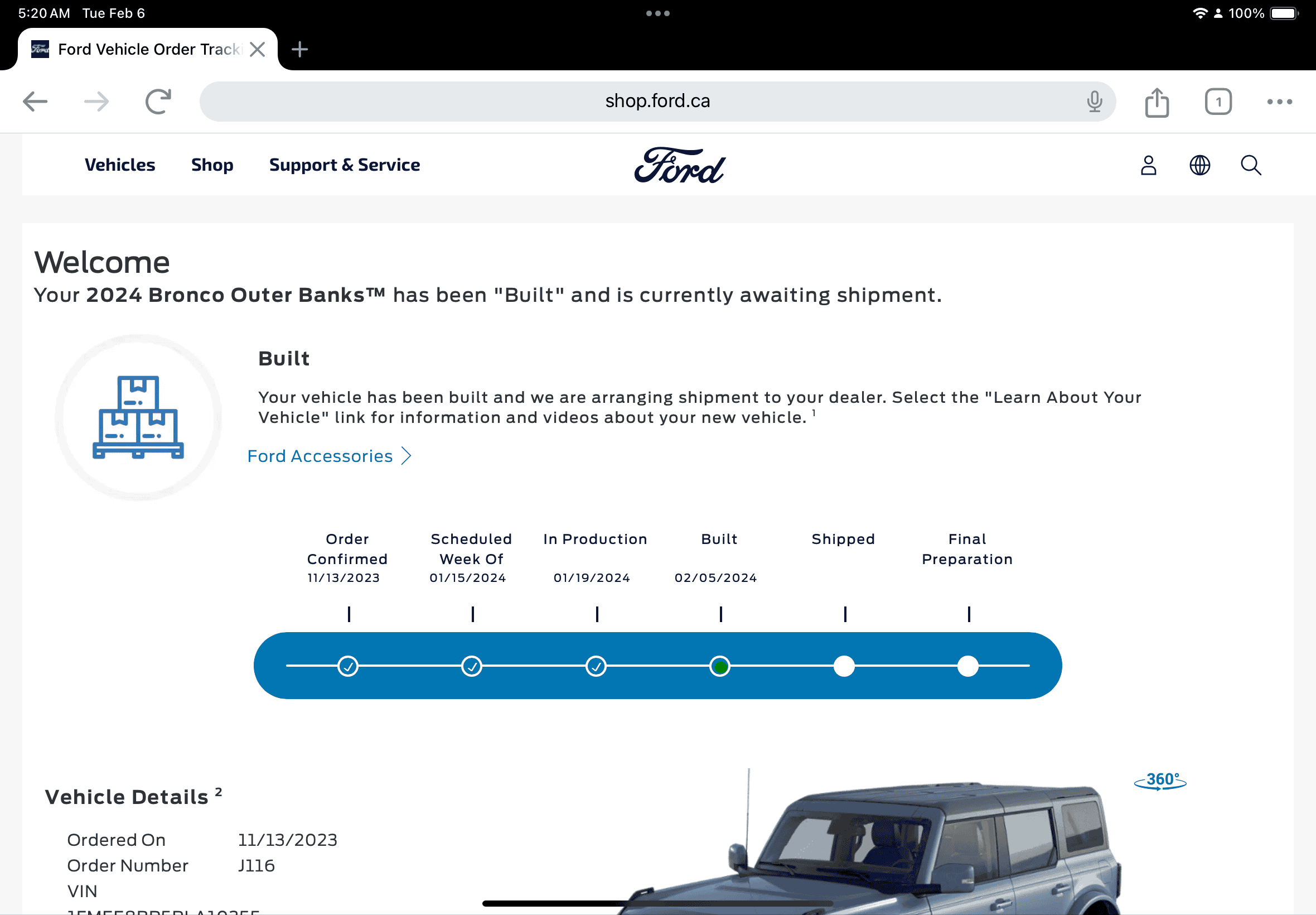1316x915 pixels.
Task: Click the Built status boxes icon
Action: (x=138, y=417)
